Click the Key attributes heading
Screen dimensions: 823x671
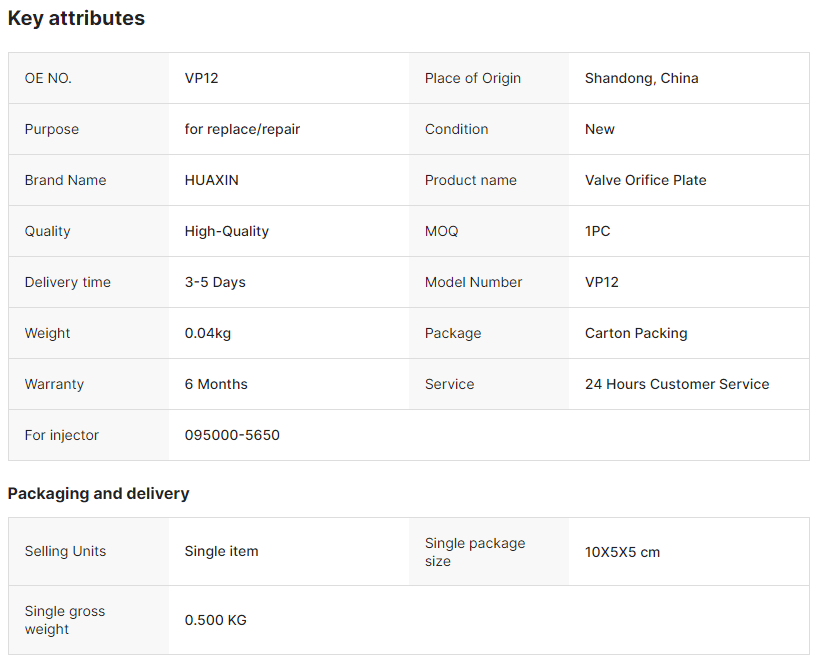(76, 18)
